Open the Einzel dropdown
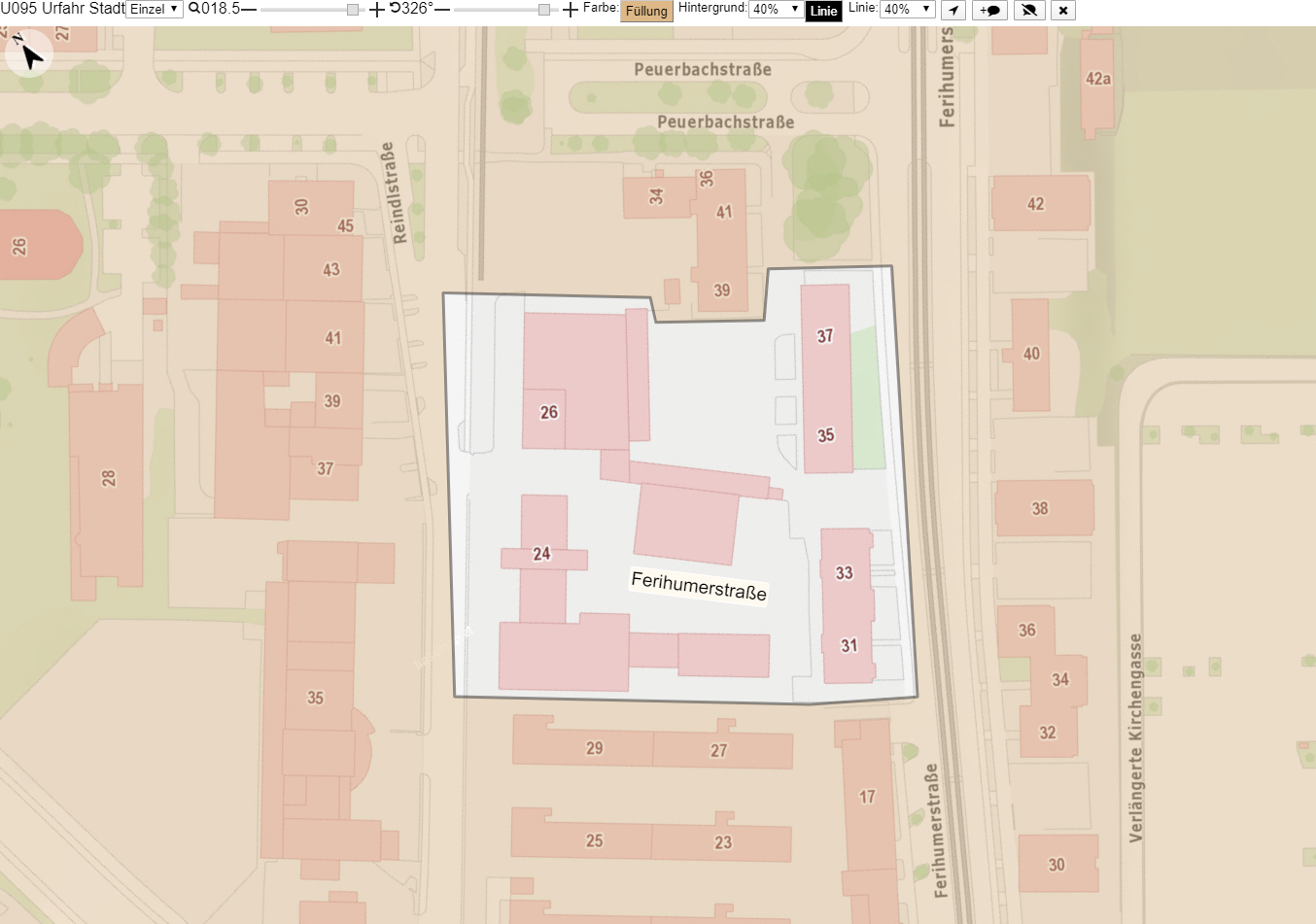This screenshot has height=924, width=1316. click(155, 9)
